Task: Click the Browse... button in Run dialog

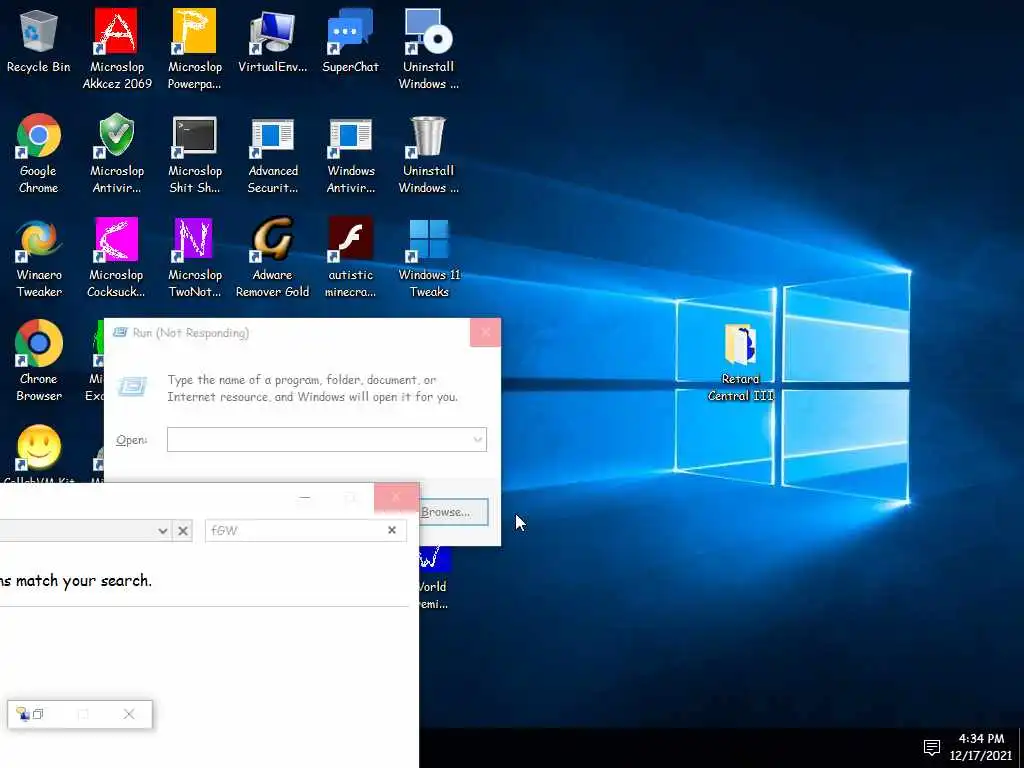Action: pos(453,511)
